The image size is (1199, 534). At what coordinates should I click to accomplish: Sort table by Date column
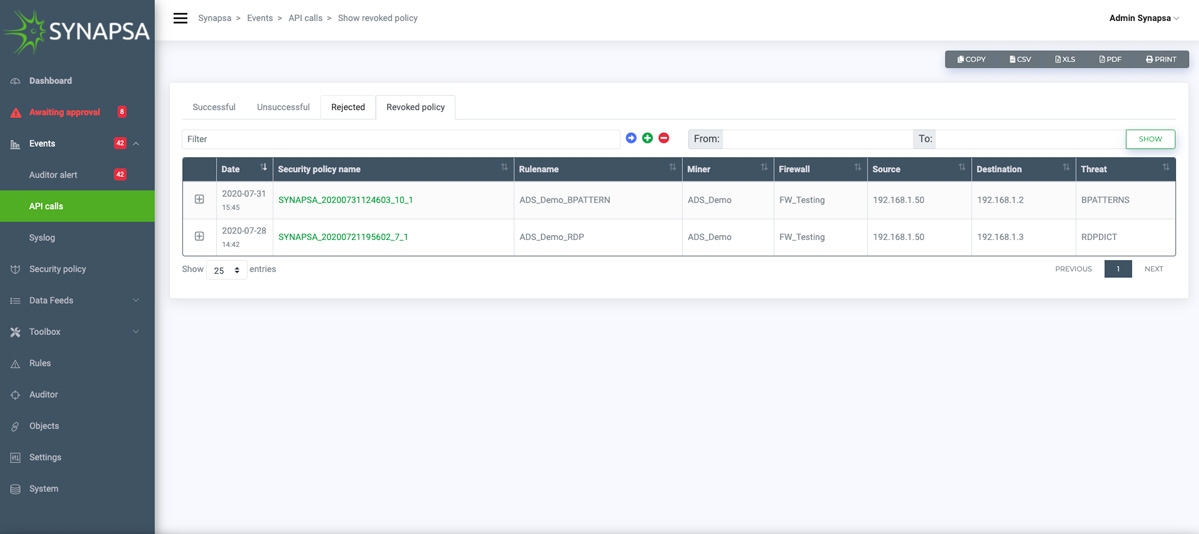coord(244,169)
